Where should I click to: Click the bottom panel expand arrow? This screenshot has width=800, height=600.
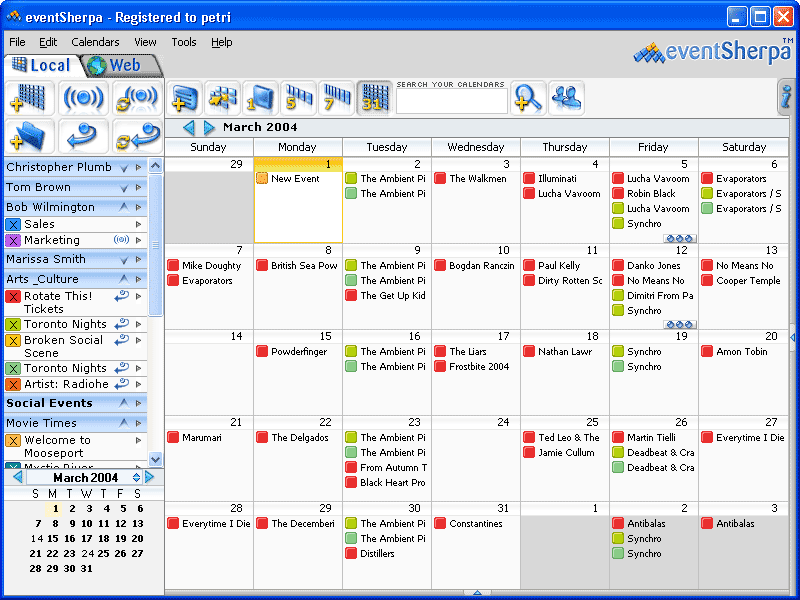click(477, 593)
